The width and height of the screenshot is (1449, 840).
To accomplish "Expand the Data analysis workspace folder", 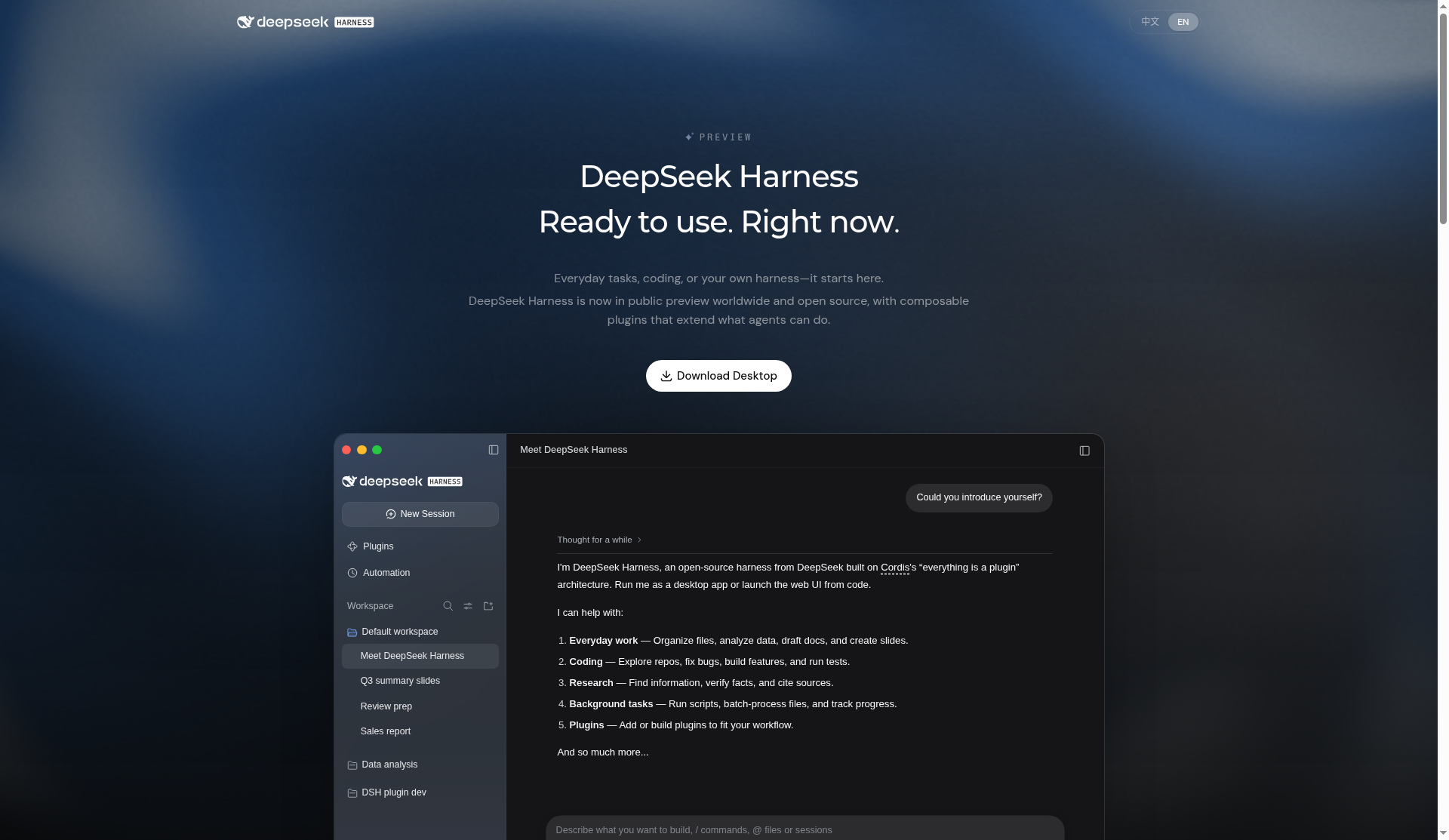I will pos(420,765).
